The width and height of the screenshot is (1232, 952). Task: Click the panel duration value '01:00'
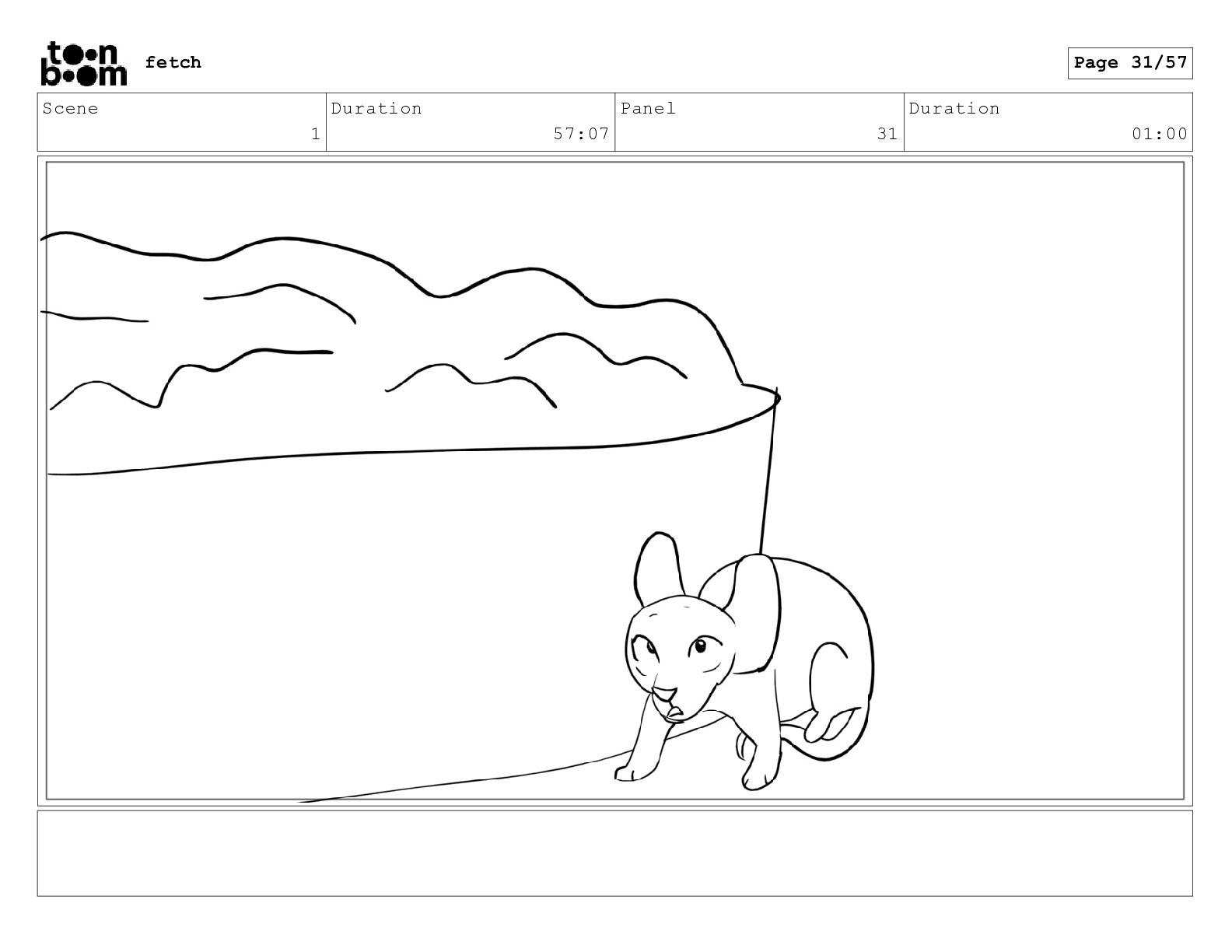pyautogui.click(x=1160, y=134)
